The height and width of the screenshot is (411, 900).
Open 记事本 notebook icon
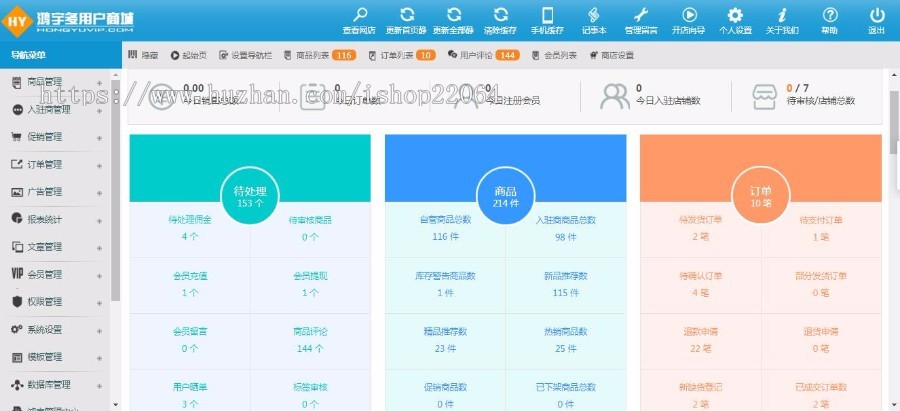tap(594, 15)
